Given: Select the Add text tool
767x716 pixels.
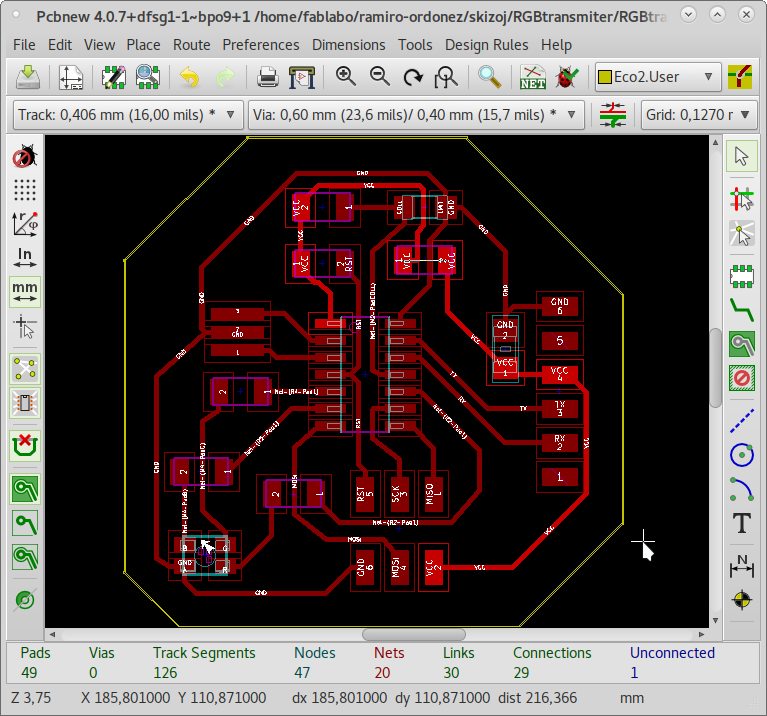Looking at the screenshot, I should 742,523.
